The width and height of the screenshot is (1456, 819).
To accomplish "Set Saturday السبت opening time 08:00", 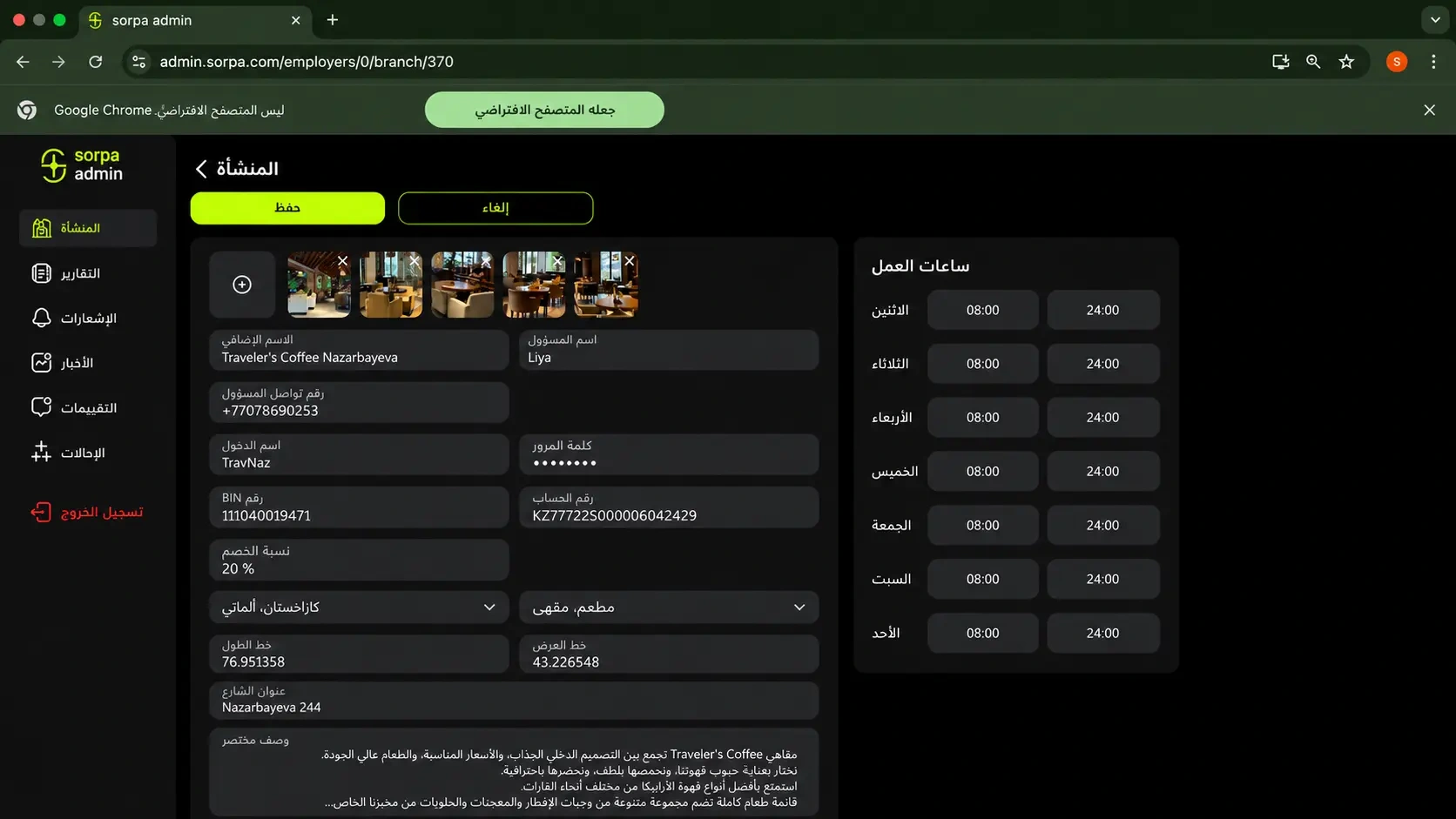I will (x=982, y=580).
